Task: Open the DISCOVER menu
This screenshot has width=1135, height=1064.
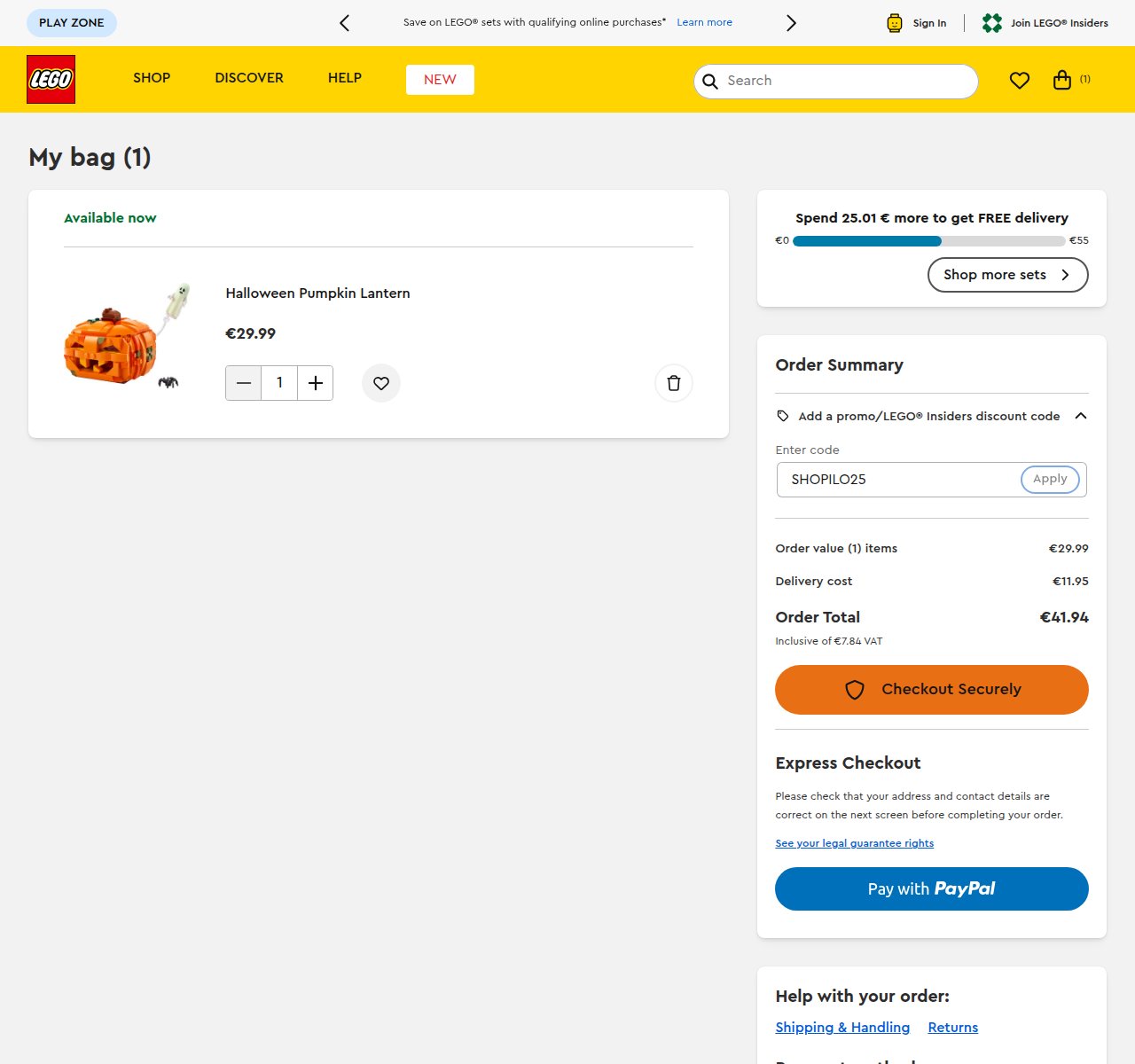Action: (x=249, y=78)
